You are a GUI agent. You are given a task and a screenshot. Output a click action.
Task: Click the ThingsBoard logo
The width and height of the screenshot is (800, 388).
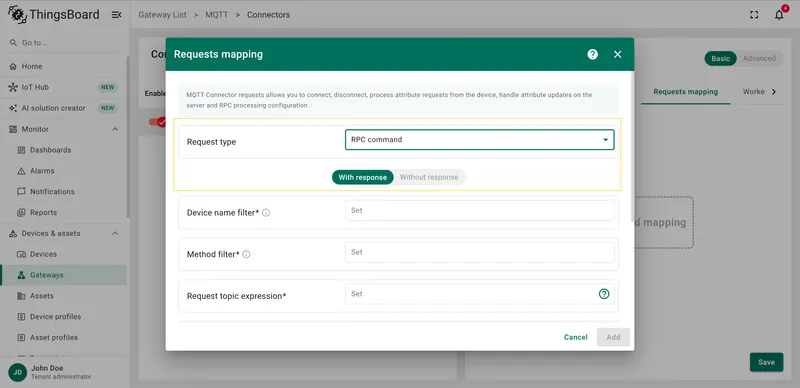54,14
